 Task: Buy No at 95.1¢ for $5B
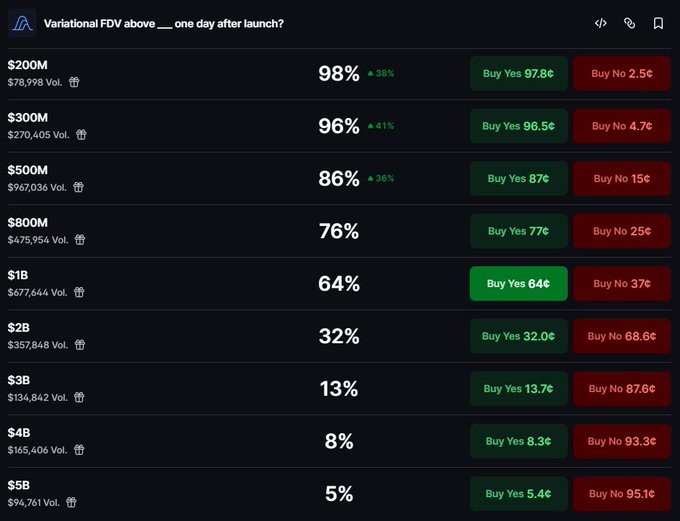click(x=622, y=493)
